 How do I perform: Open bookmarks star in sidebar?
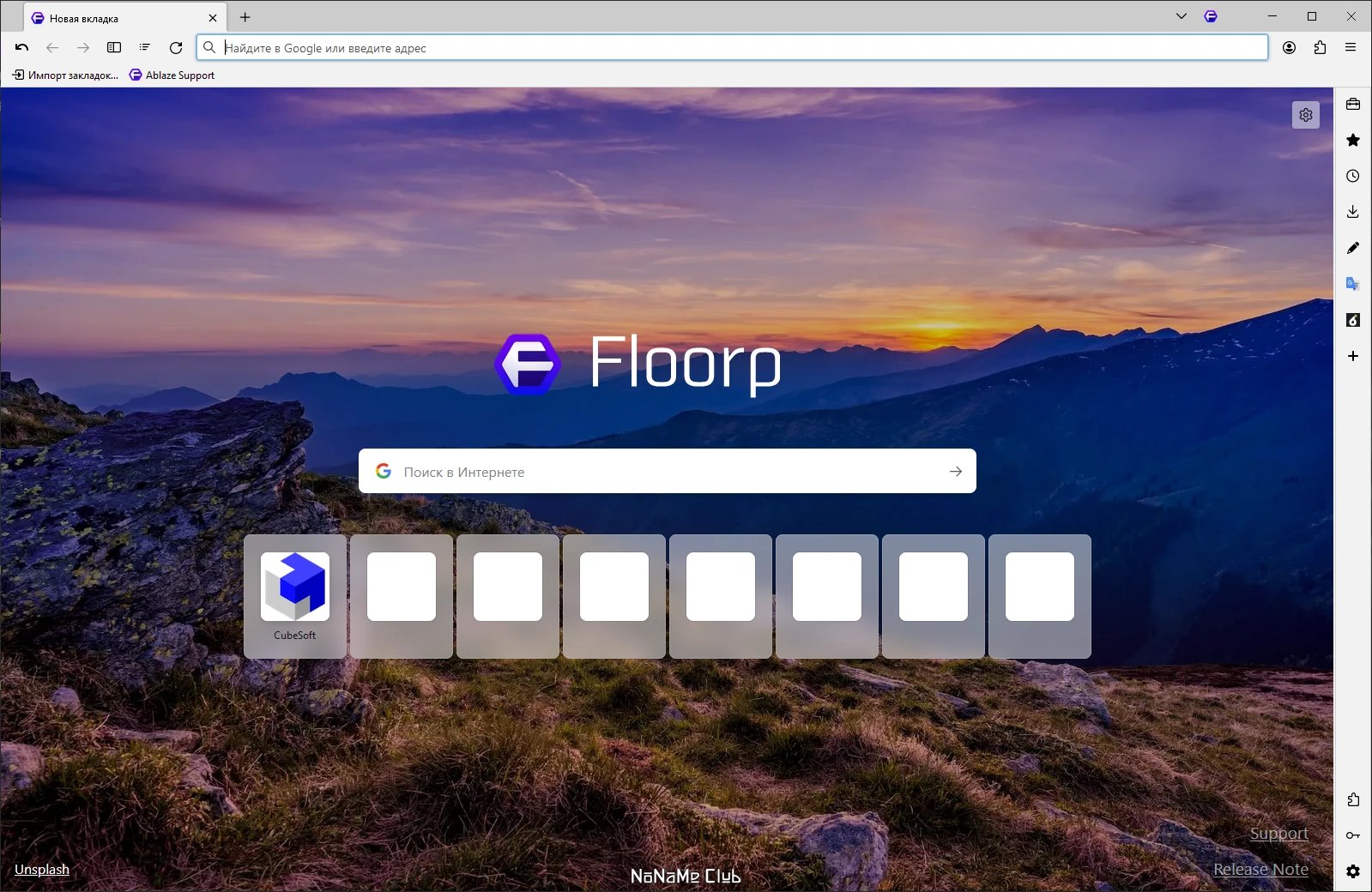pos(1353,140)
